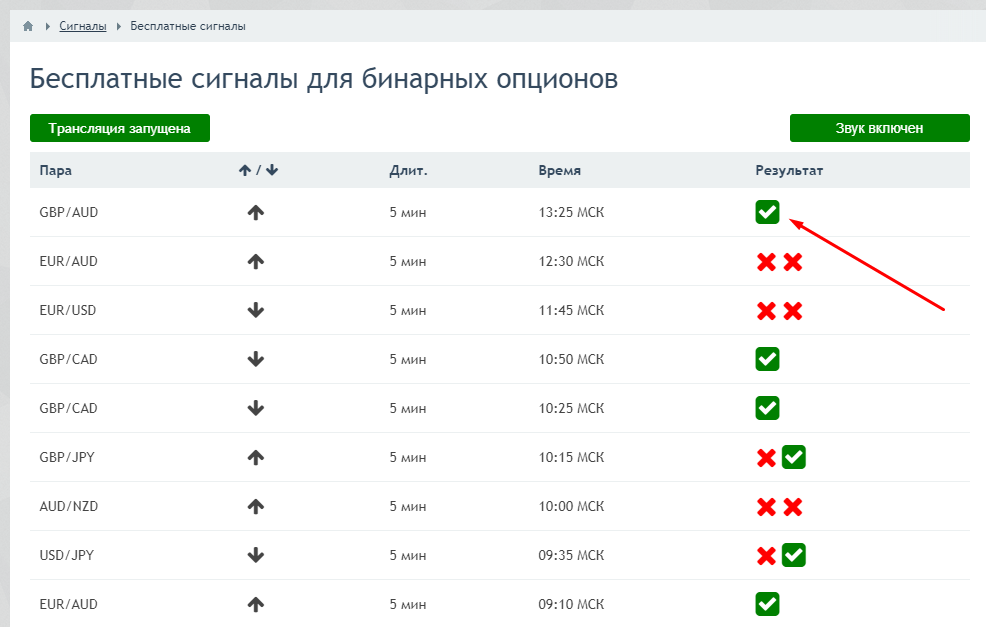Click the Длит. column header

[408, 170]
